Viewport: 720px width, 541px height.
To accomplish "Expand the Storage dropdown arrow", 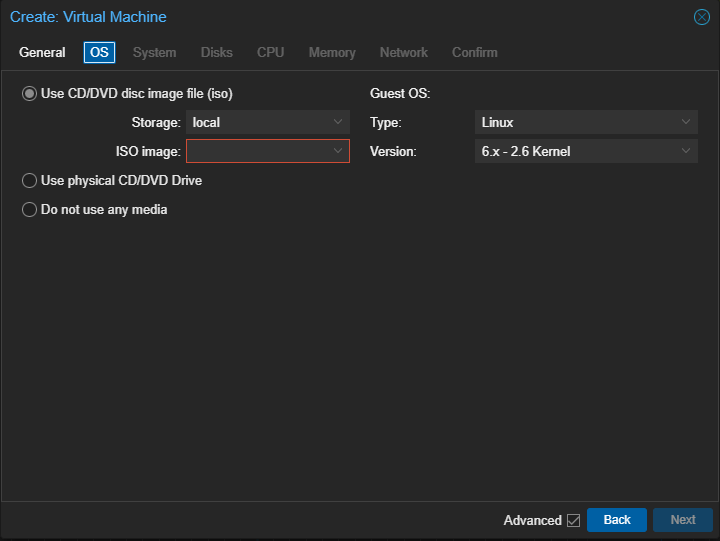I will (338, 122).
